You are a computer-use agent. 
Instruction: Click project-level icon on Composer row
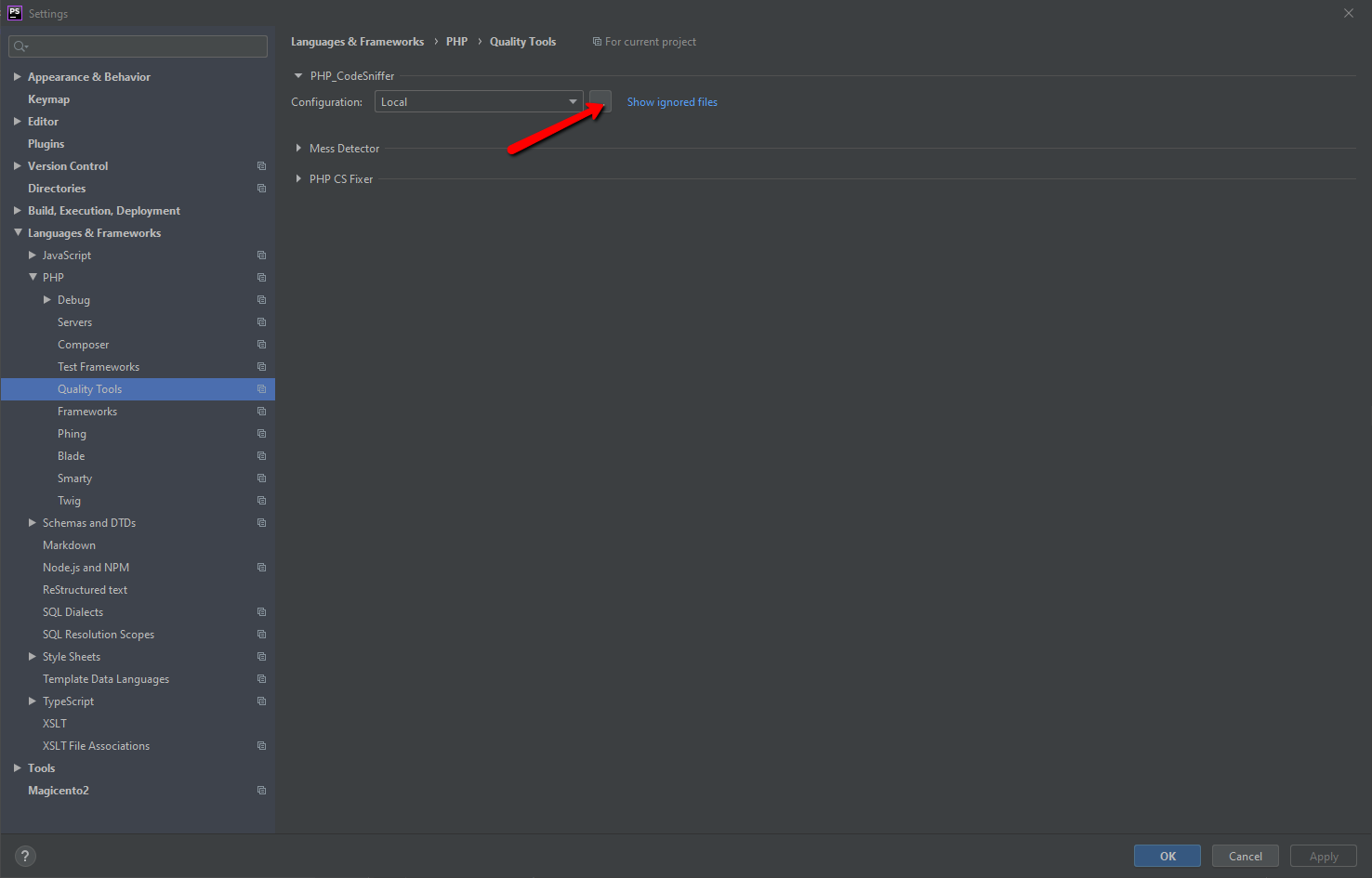tap(261, 345)
